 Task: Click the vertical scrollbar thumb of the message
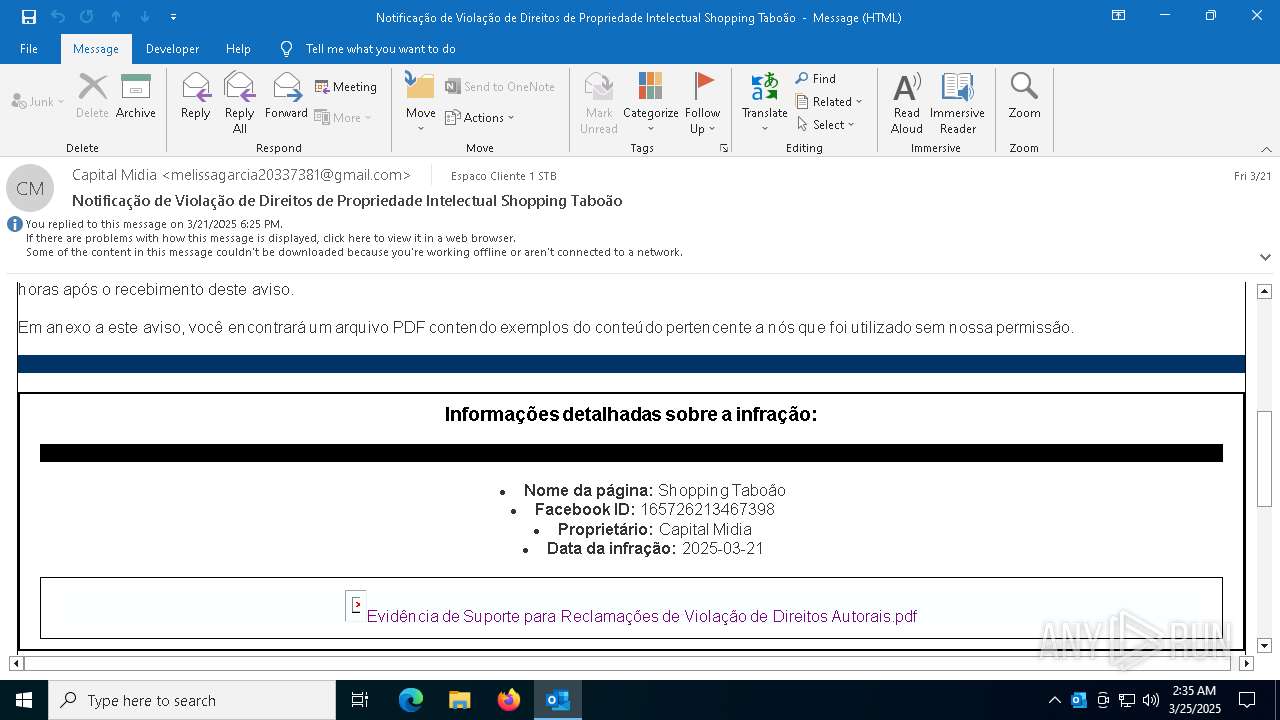(1264, 458)
